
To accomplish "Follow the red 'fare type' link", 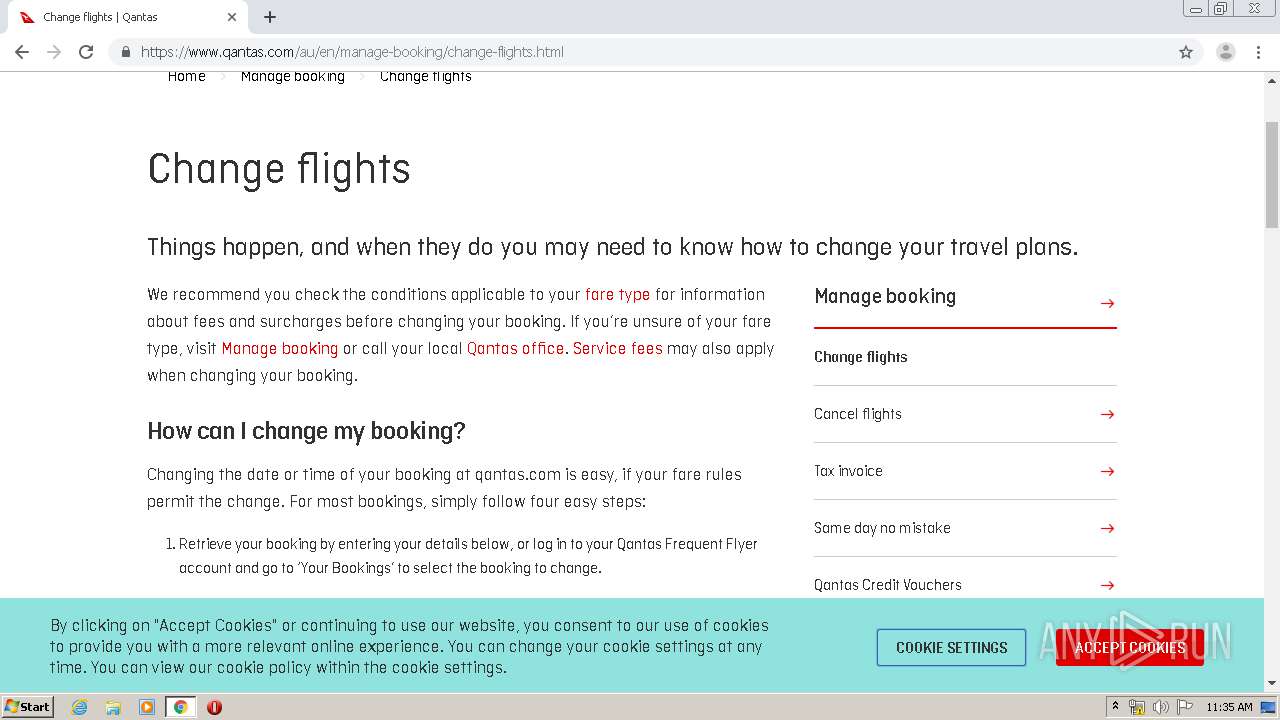I will tap(617, 295).
